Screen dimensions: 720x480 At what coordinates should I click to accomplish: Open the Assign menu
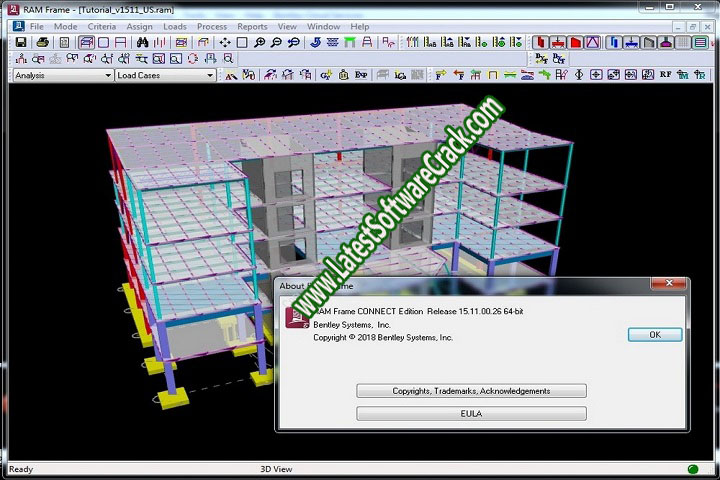click(140, 27)
